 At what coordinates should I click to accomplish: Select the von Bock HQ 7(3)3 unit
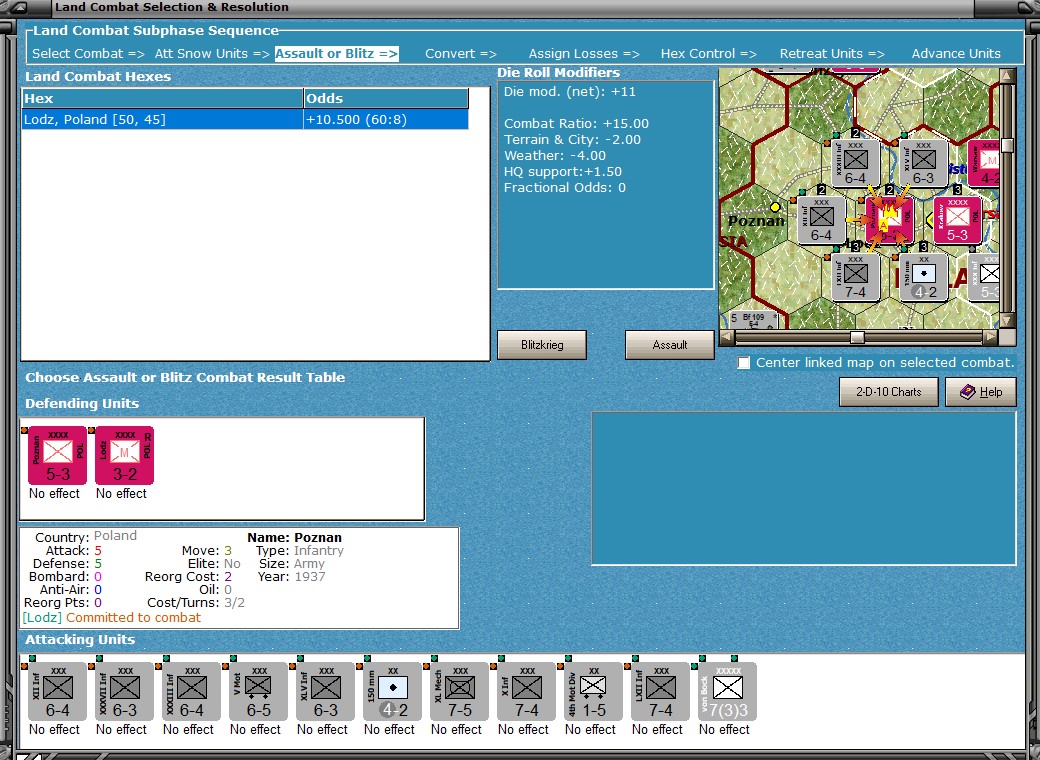(728, 691)
